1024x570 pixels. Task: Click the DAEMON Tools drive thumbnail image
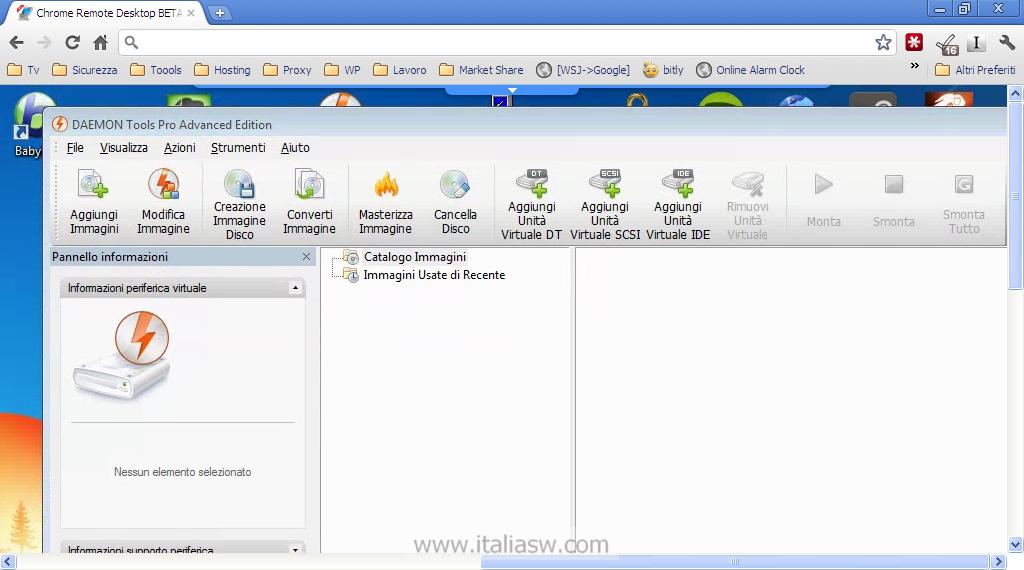(x=123, y=355)
